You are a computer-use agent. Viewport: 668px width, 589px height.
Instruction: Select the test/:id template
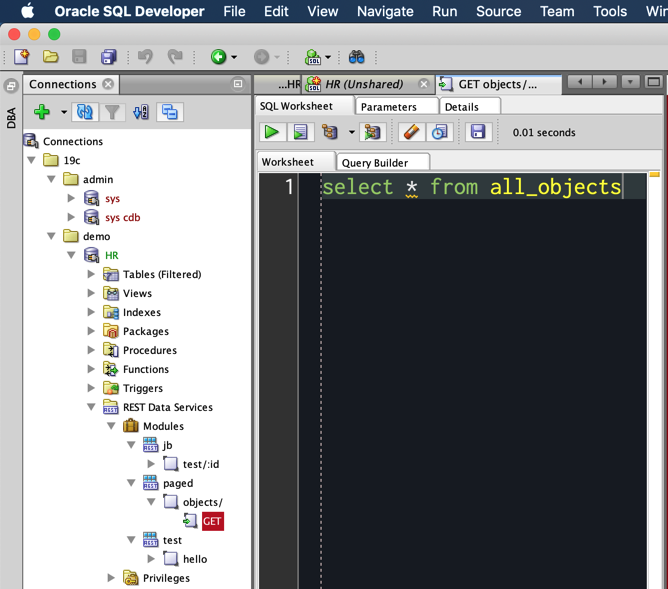pos(201,464)
